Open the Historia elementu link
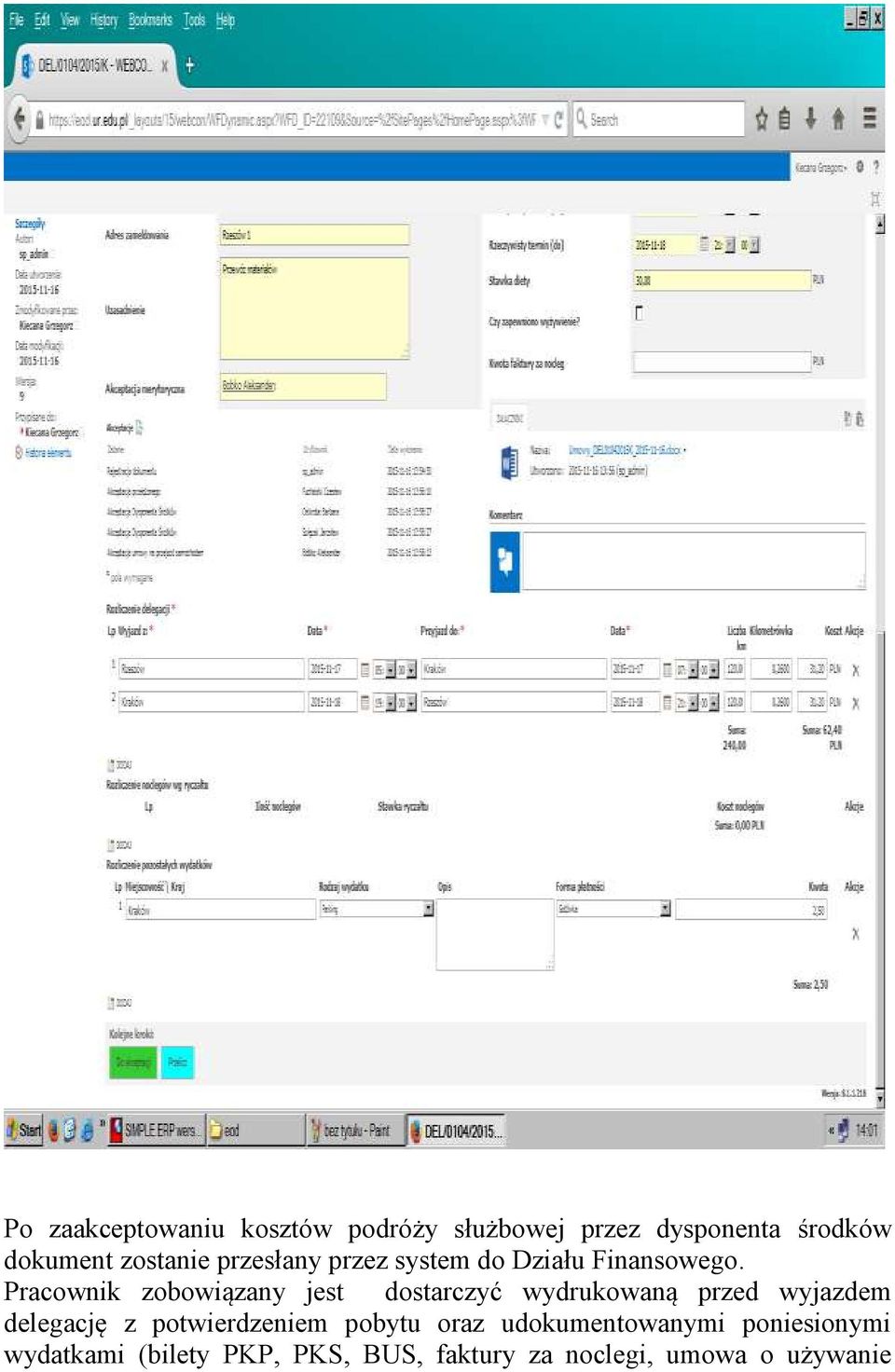The width and height of the screenshot is (895, 1372). coord(48,453)
